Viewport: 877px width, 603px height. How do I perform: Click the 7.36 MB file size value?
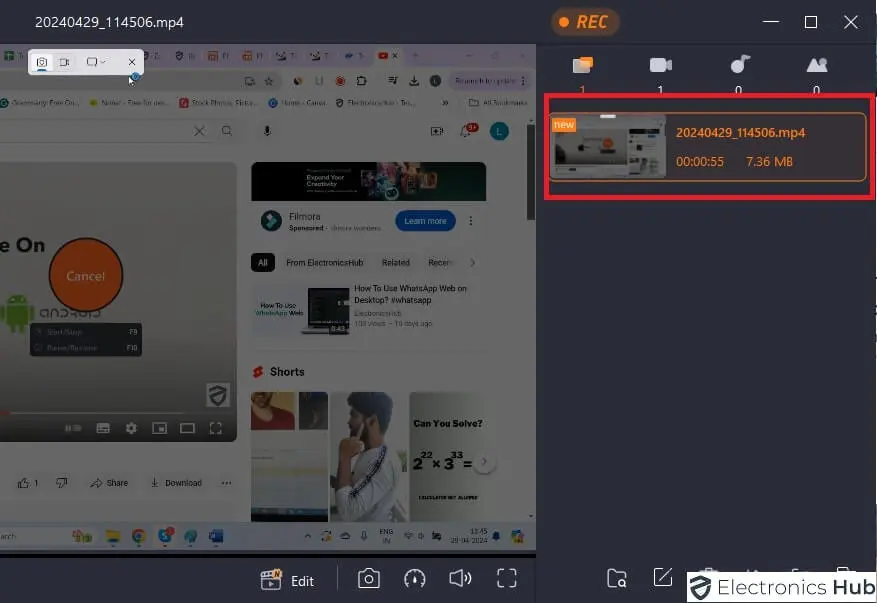point(769,162)
